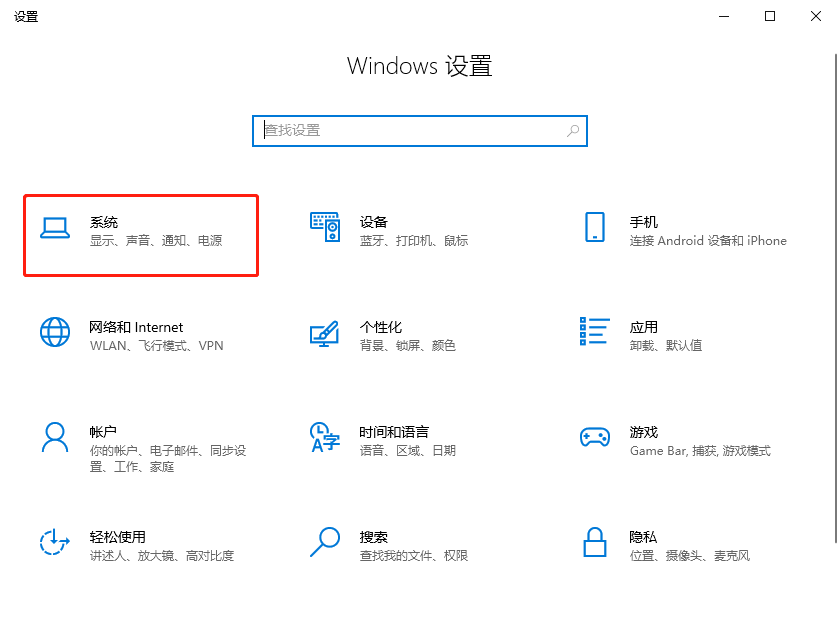Click the 设置 title bar label
The width and height of the screenshot is (839, 632).
click(26, 16)
